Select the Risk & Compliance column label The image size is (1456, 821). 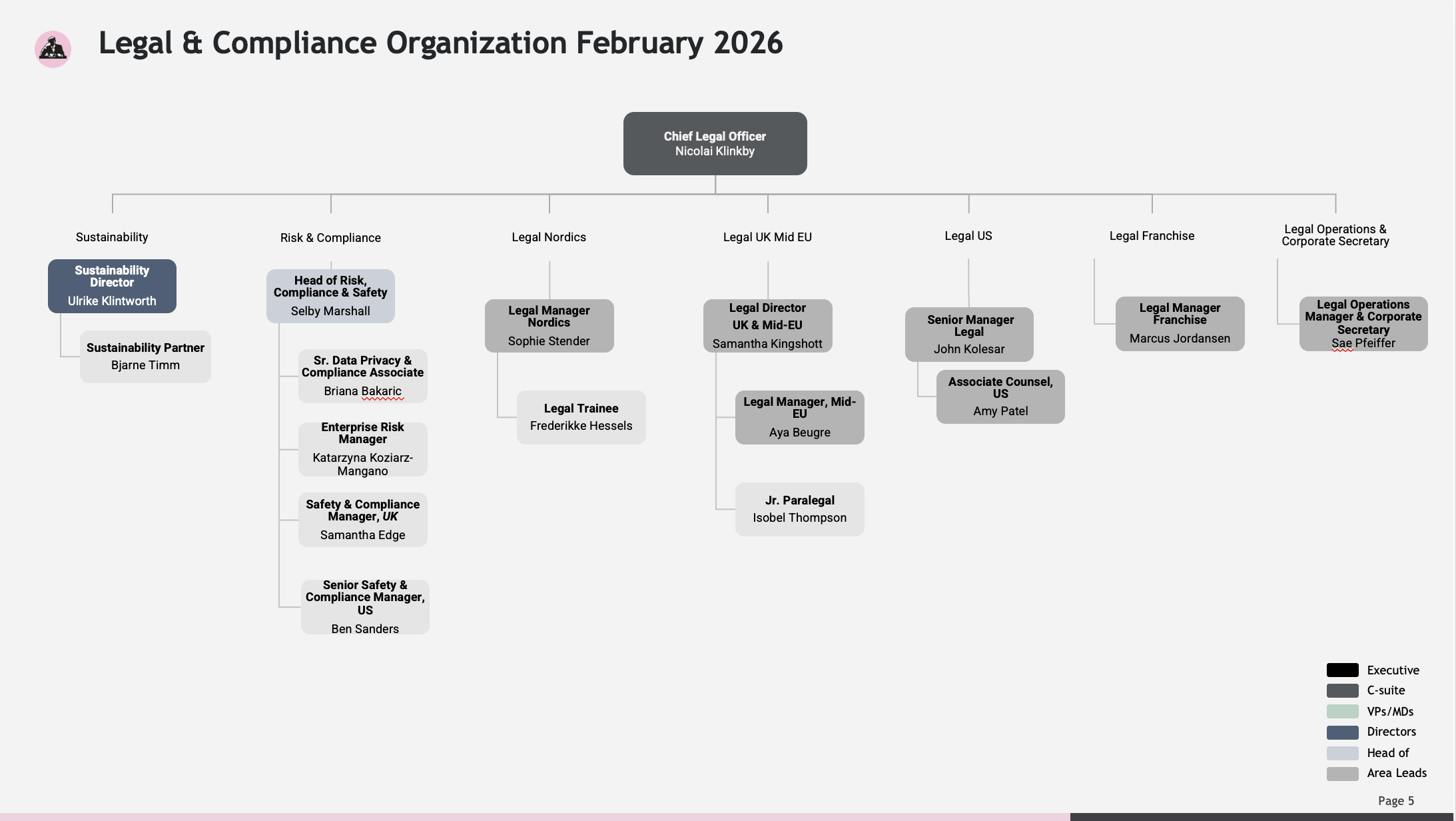click(330, 238)
